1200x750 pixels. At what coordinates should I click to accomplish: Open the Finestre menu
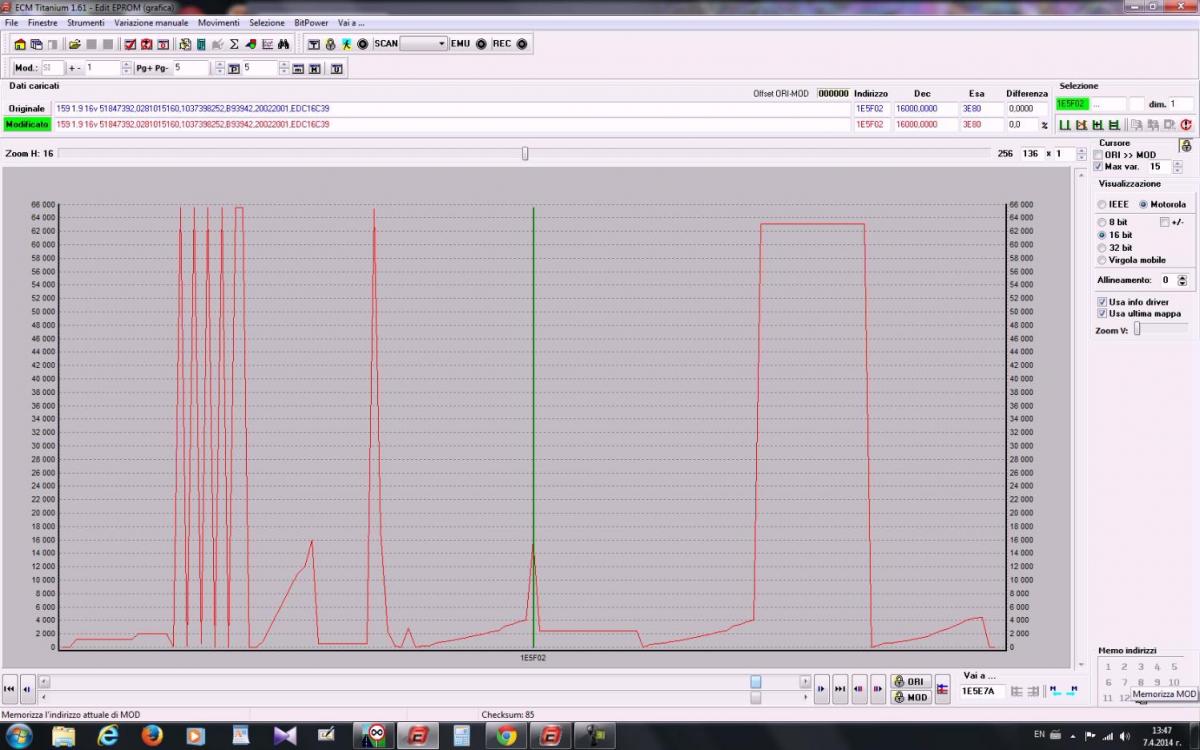[43, 22]
